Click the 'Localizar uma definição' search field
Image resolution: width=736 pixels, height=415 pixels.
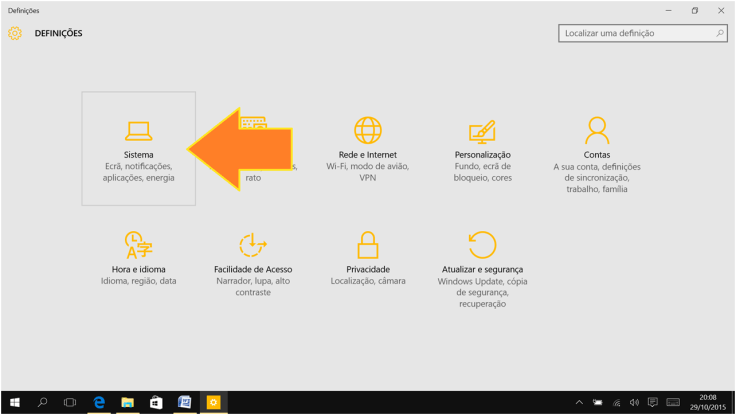635,33
